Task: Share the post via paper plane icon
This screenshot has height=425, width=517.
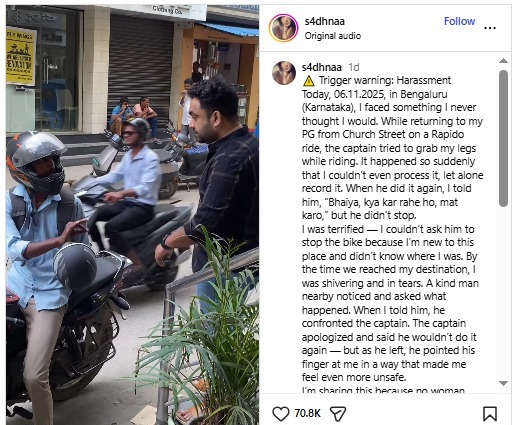Action: 338,414
